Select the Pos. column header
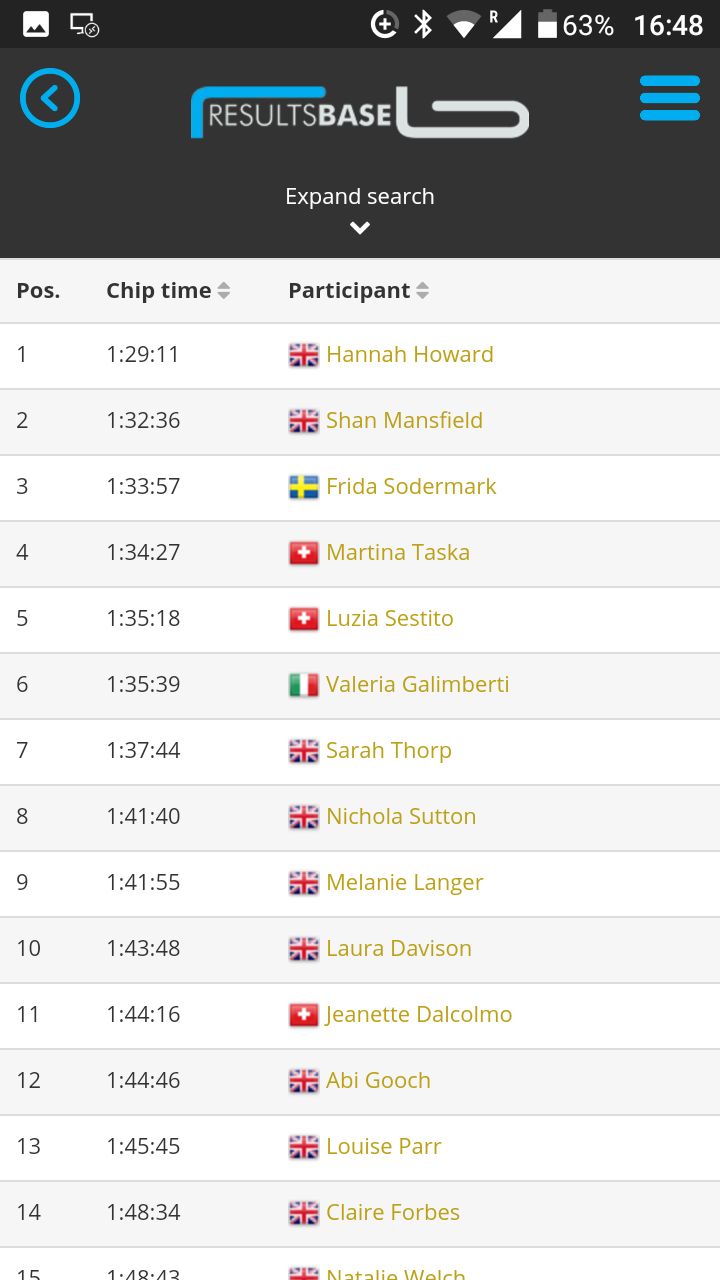This screenshot has width=720, height=1280. click(38, 291)
